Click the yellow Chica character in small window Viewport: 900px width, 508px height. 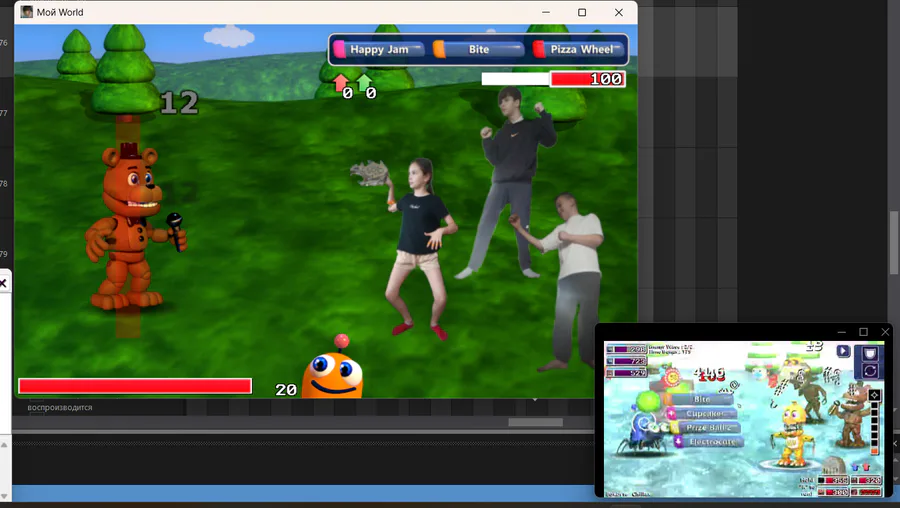click(794, 435)
